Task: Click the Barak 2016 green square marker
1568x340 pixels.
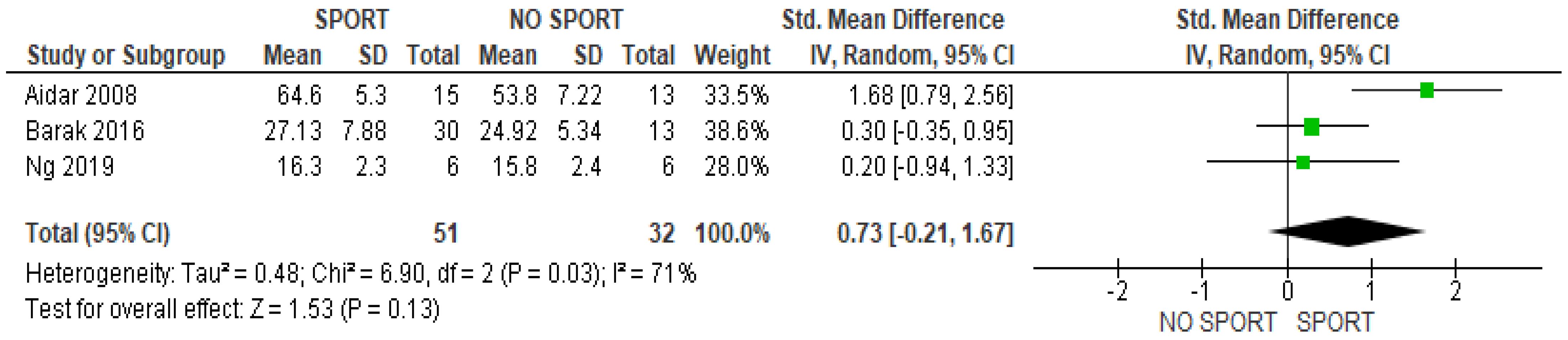Action: [1311, 127]
